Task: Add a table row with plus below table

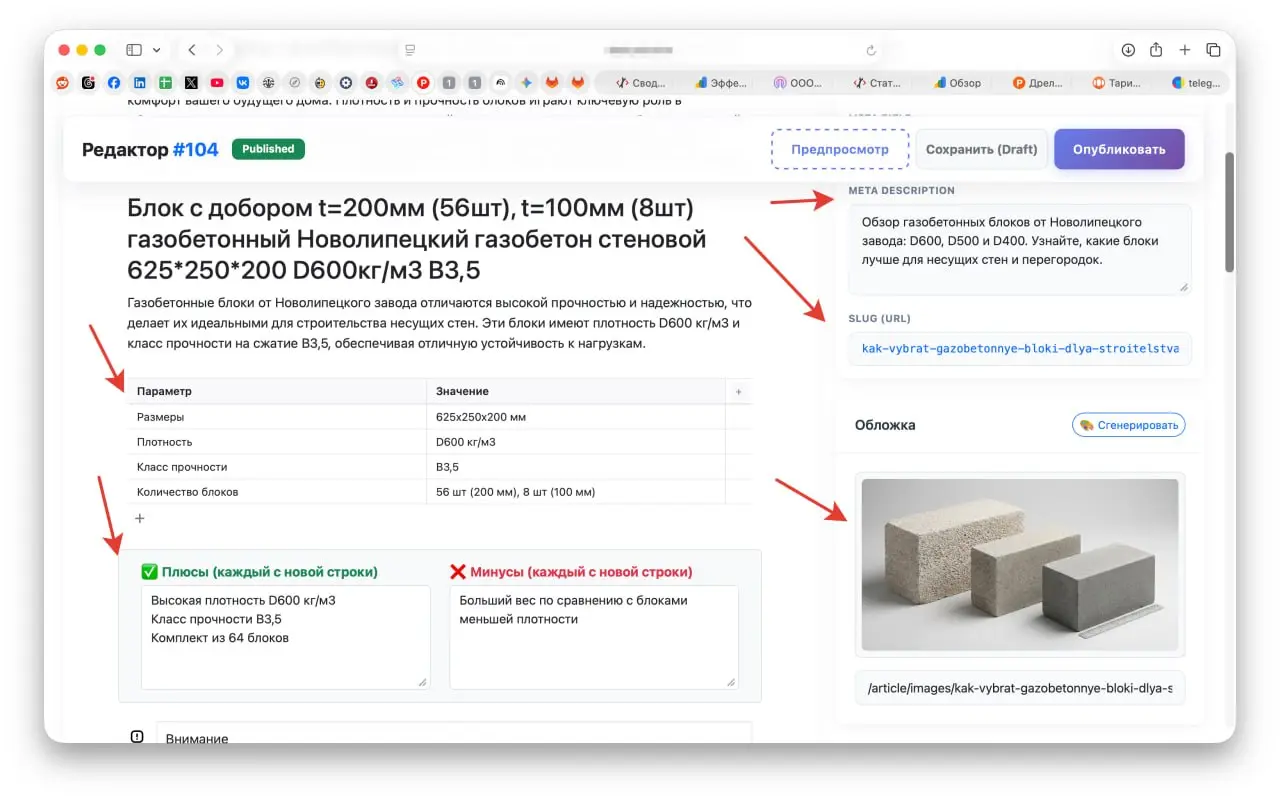Action: (140, 518)
